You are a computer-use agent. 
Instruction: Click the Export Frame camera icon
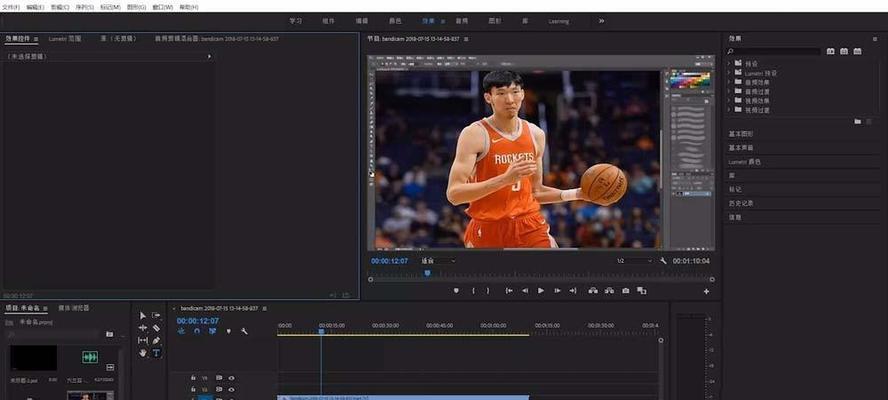(x=625, y=291)
